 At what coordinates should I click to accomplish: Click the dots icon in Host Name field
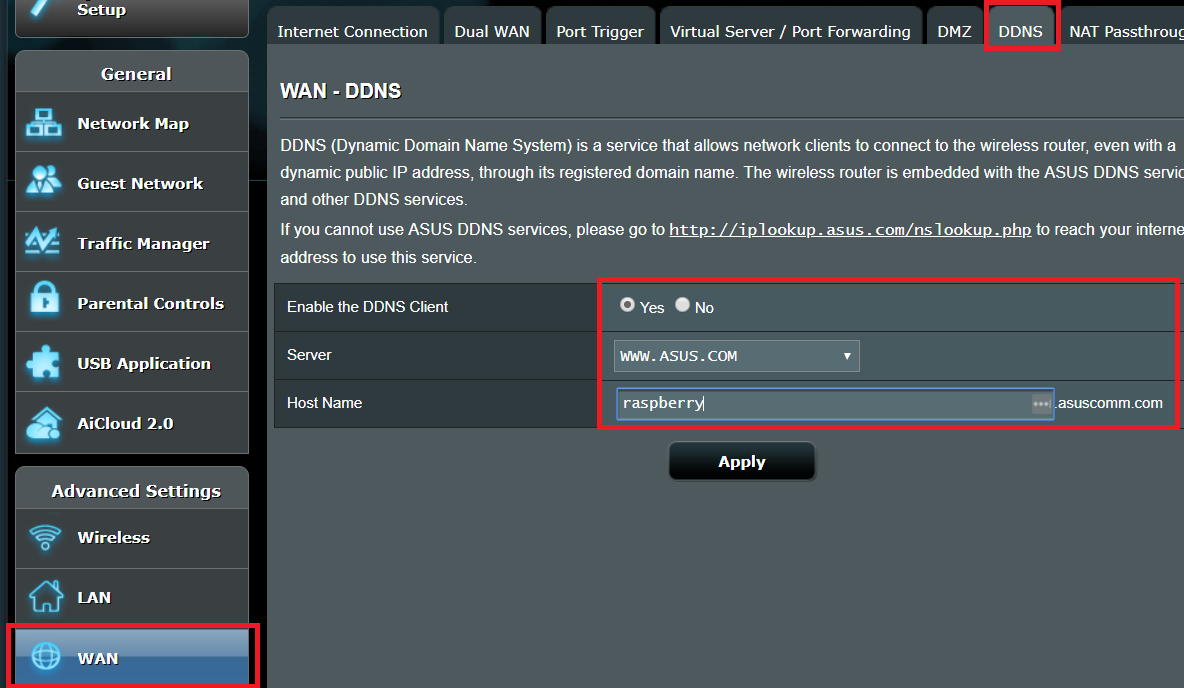[x=1041, y=403]
